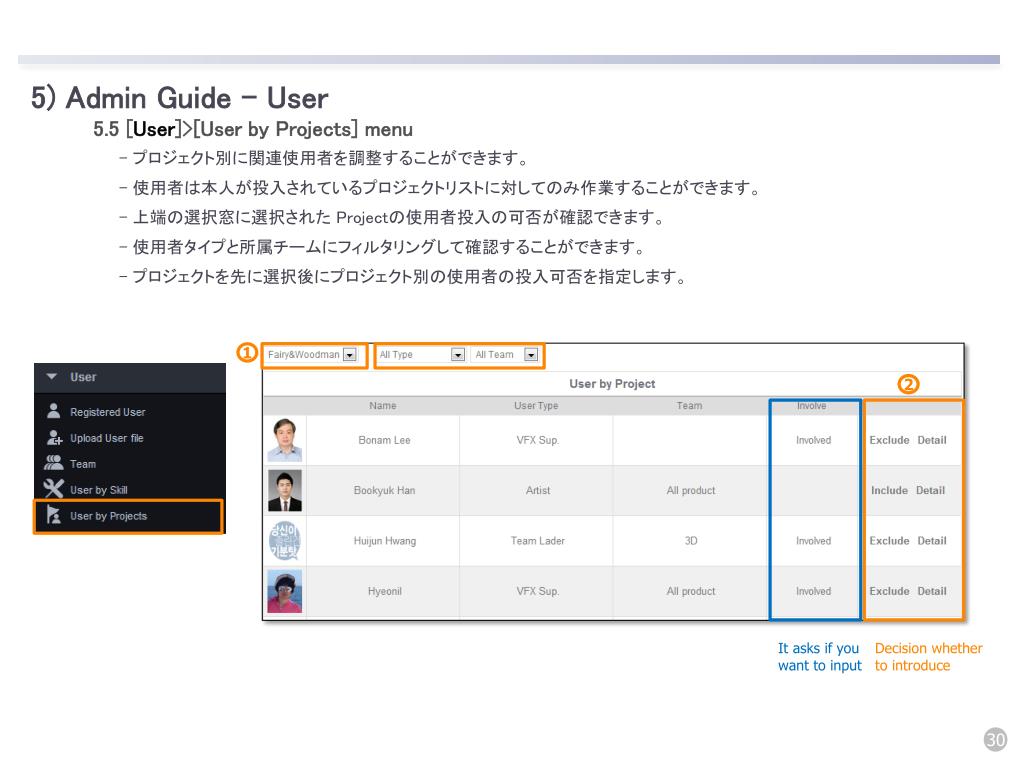Select the name Huijun Hwang
The width and height of the screenshot is (1024, 768).
click(385, 541)
